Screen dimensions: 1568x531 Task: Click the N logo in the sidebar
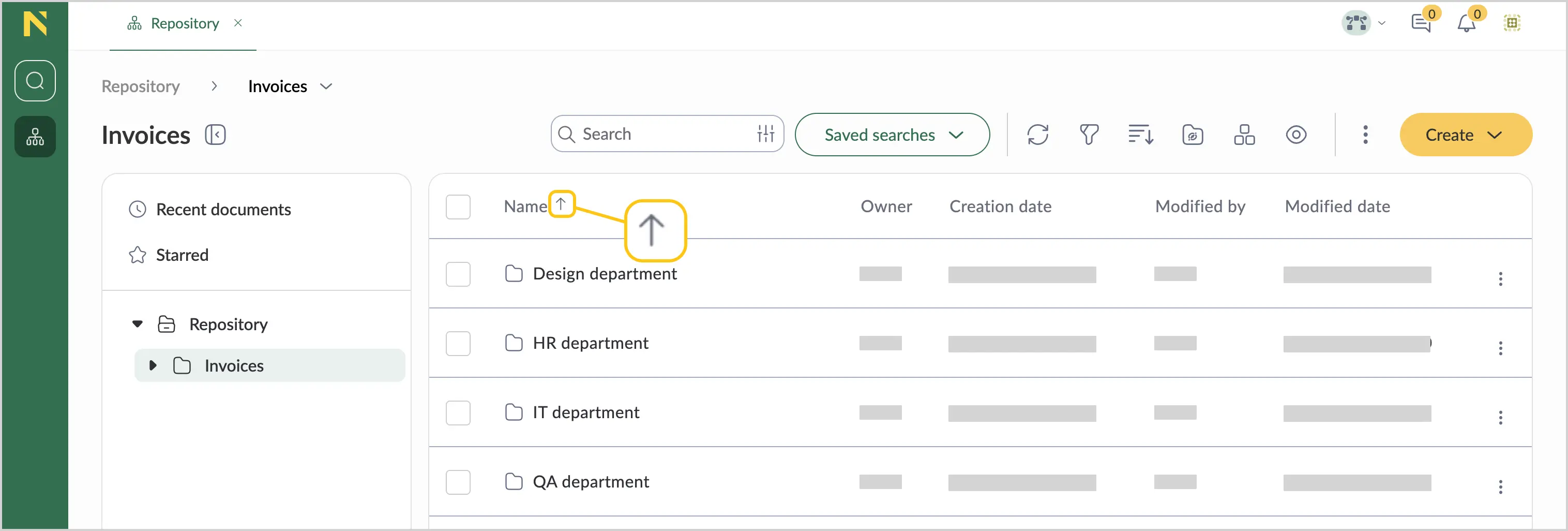pos(35,24)
